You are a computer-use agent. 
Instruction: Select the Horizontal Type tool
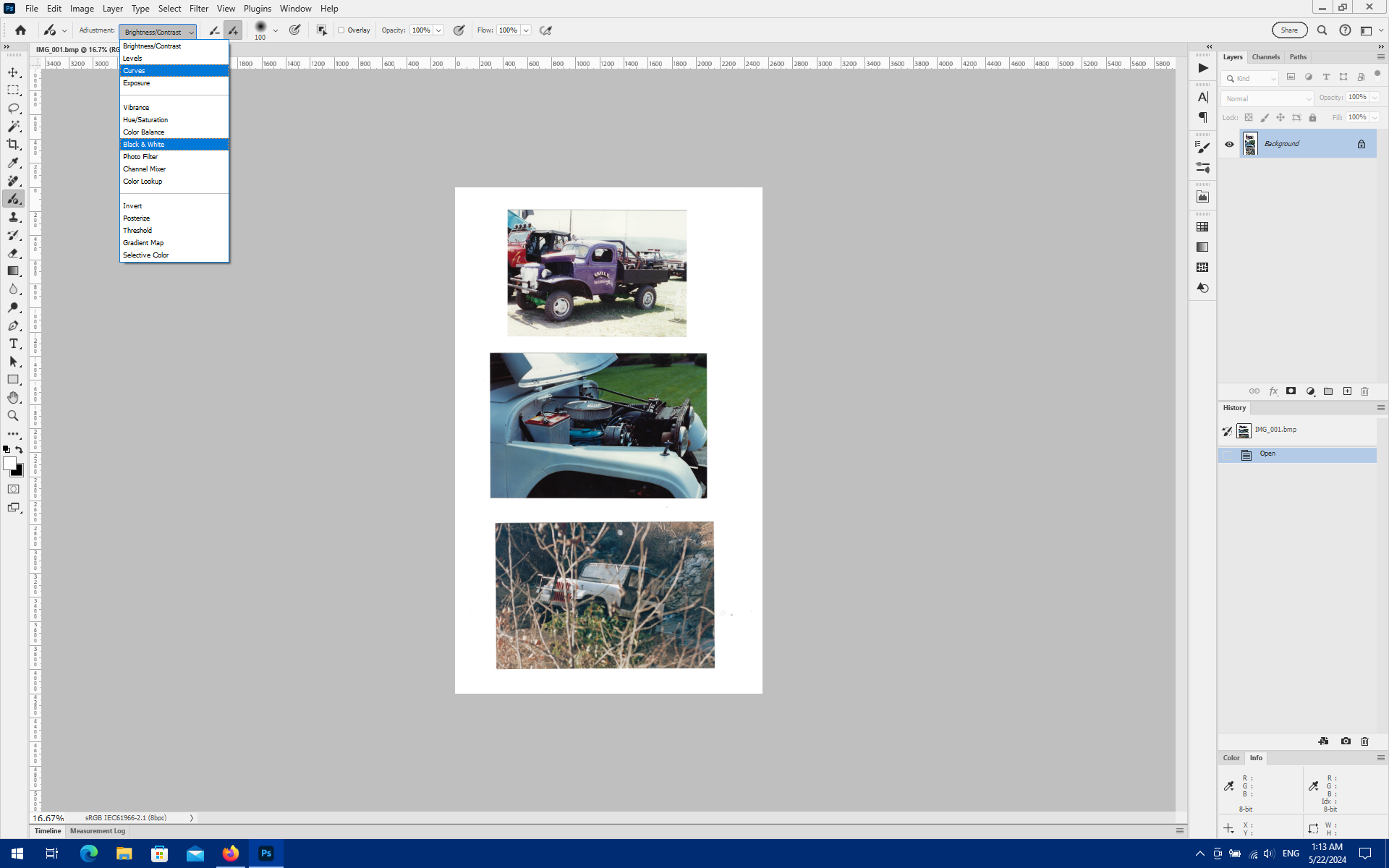(13, 344)
